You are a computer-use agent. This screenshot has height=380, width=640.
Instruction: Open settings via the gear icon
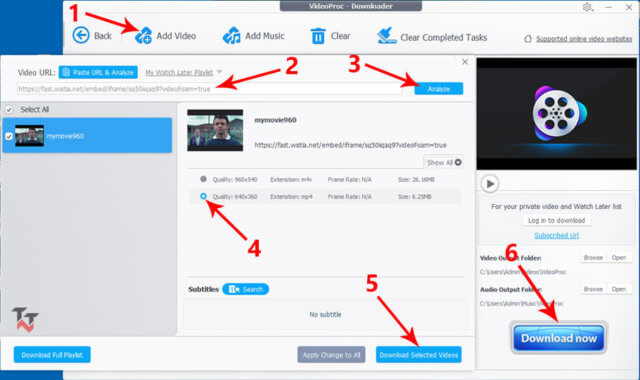click(x=587, y=7)
